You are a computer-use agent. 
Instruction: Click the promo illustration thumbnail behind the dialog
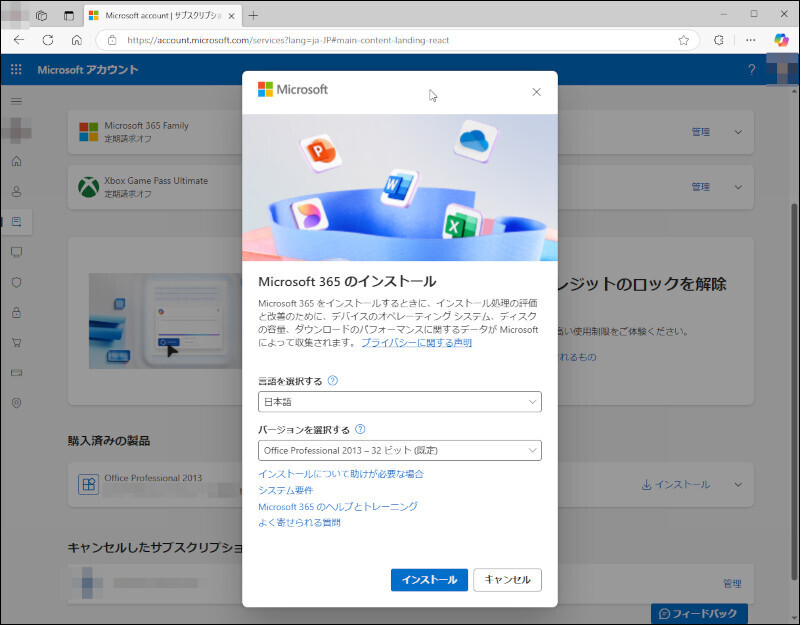[165, 321]
